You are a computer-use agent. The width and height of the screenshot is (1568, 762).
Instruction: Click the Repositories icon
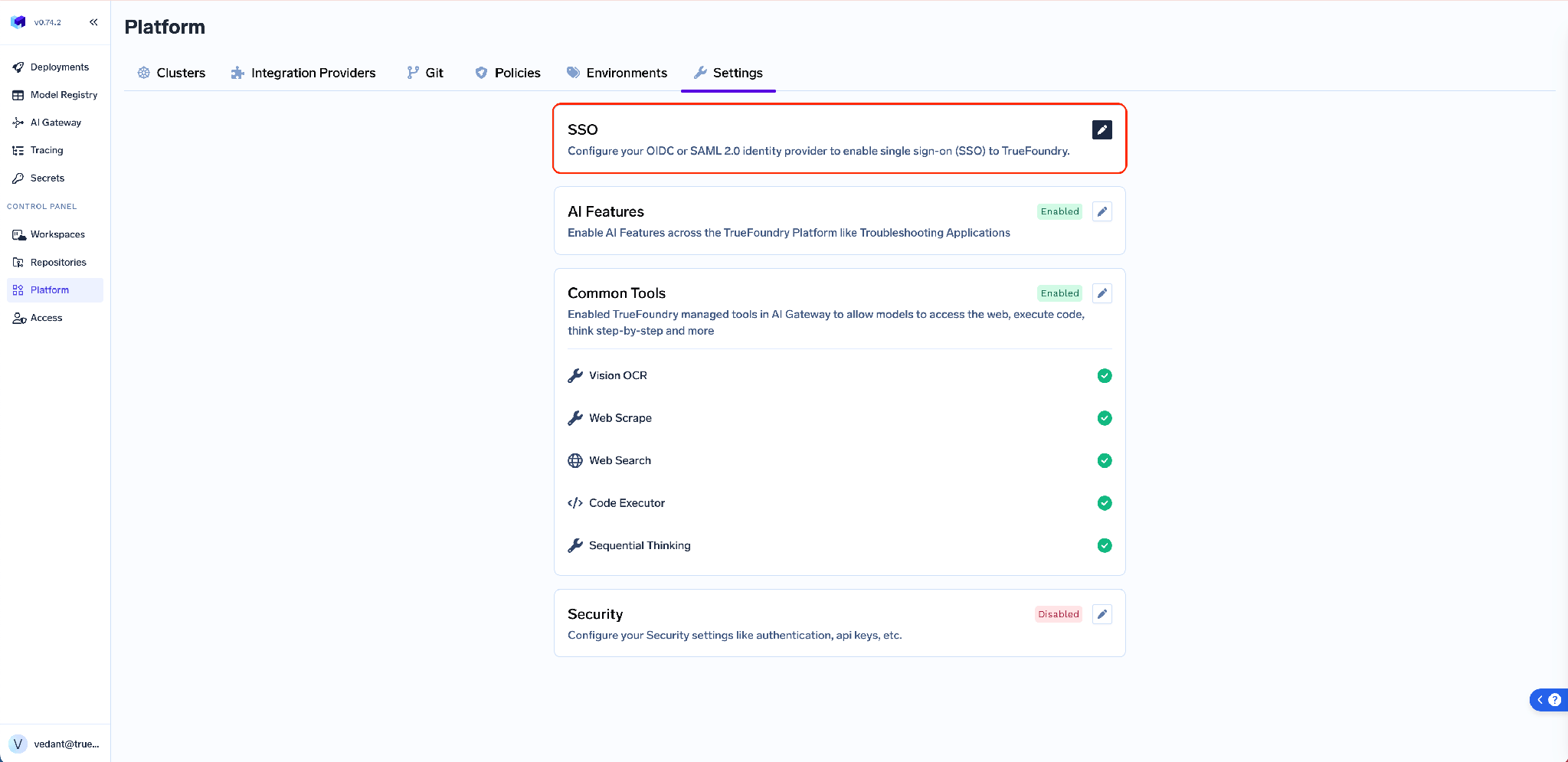(18, 262)
